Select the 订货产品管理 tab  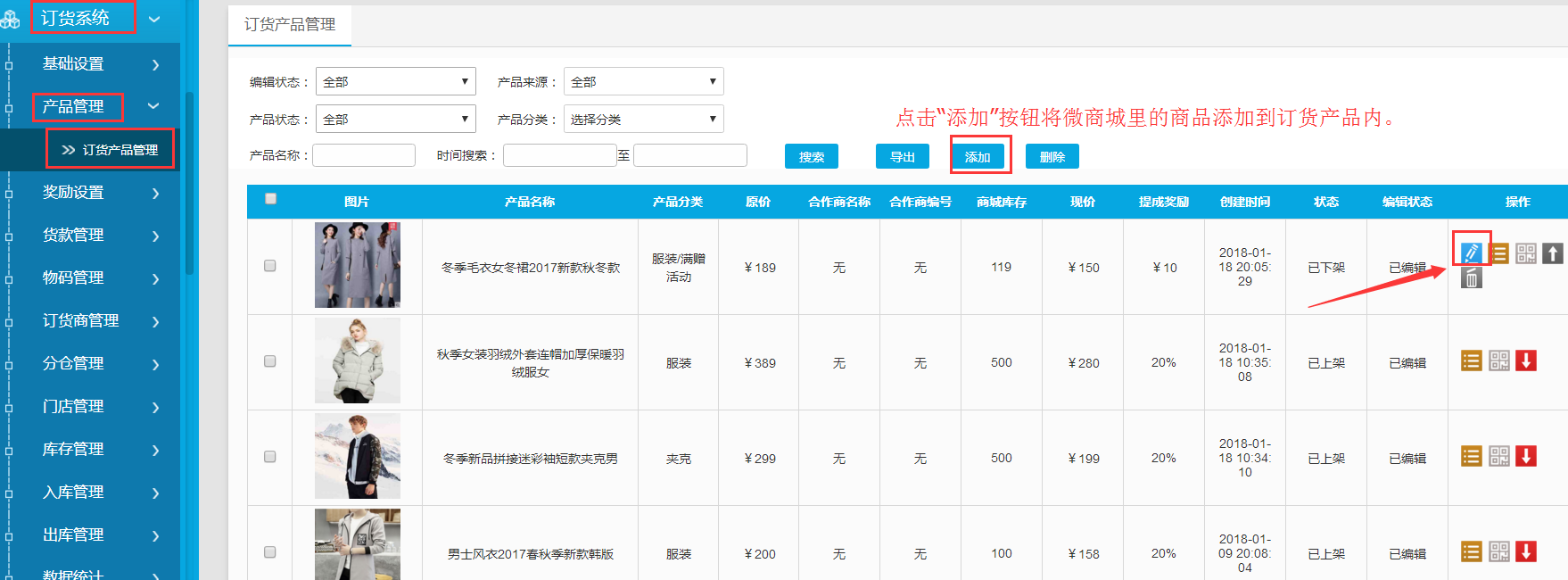pyautogui.click(x=290, y=25)
